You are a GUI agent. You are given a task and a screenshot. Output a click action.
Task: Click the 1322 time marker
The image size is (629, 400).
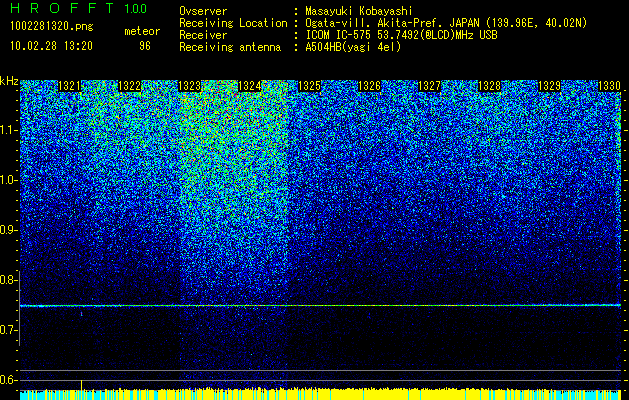[x=130, y=86]
